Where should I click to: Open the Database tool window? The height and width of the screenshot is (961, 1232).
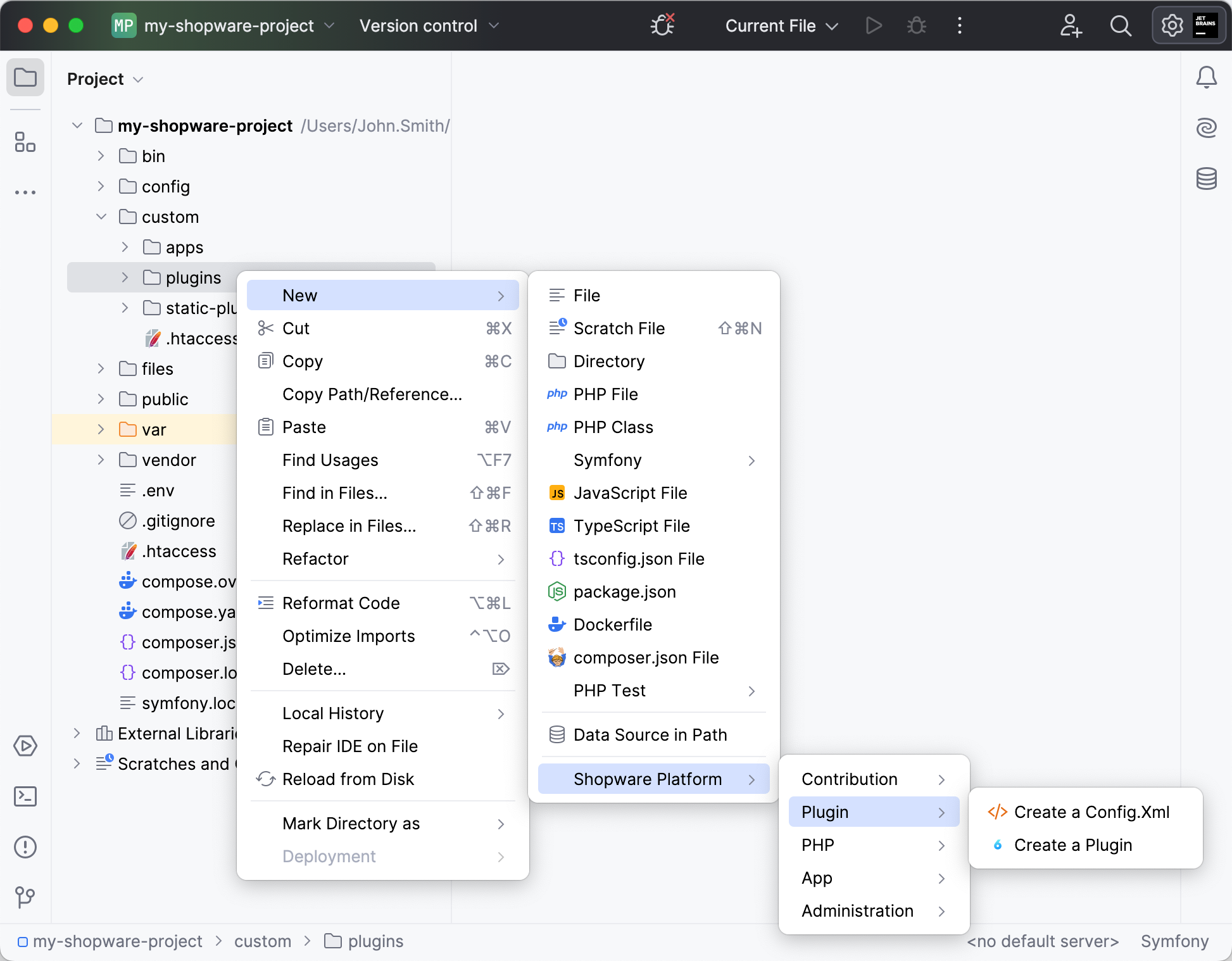coord(1207,179)
